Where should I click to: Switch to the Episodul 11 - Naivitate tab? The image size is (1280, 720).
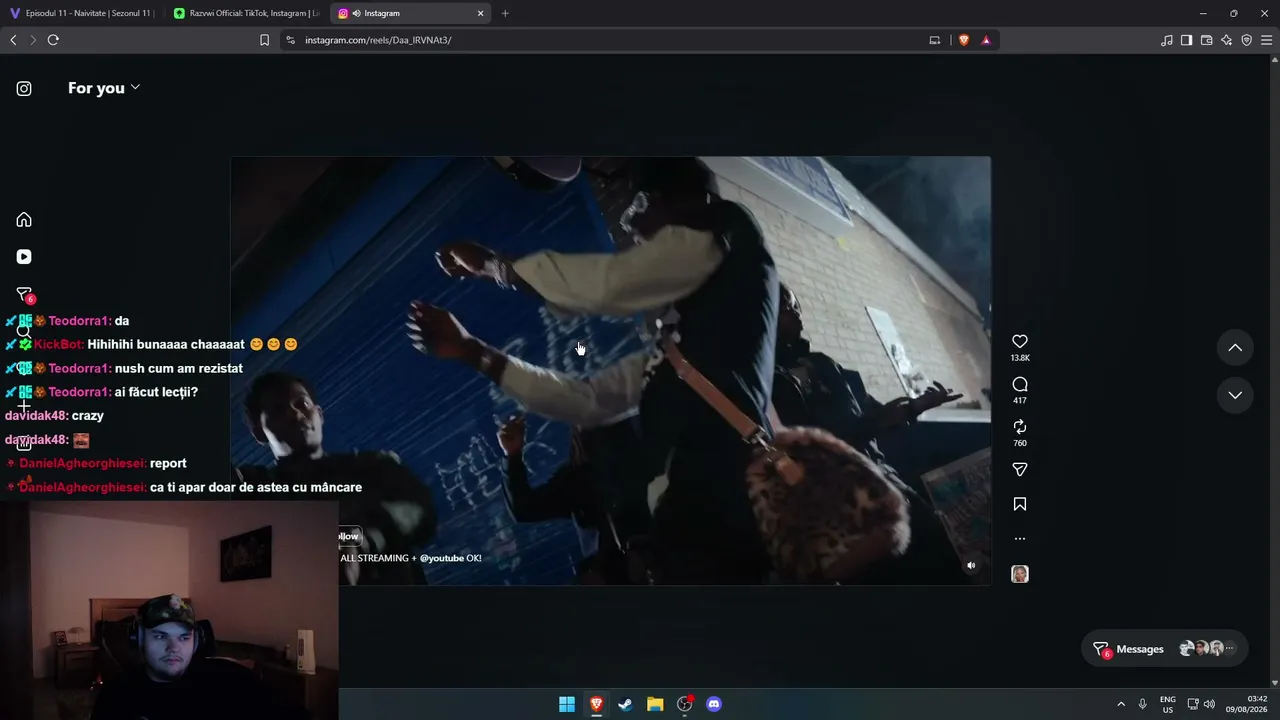tap(82, 13)
